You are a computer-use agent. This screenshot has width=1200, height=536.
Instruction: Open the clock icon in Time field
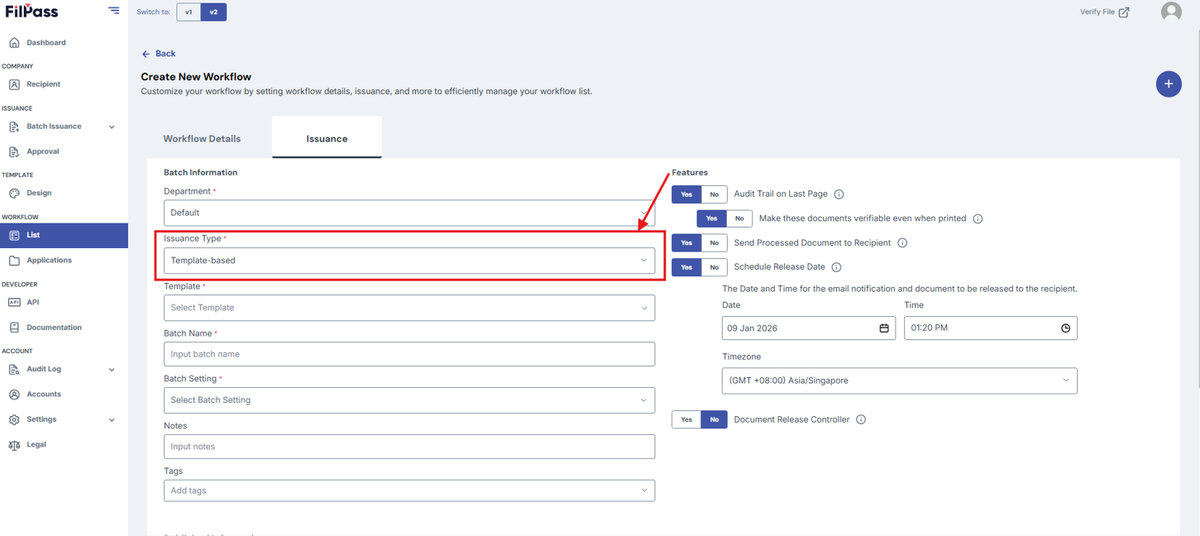(1066, 328)
